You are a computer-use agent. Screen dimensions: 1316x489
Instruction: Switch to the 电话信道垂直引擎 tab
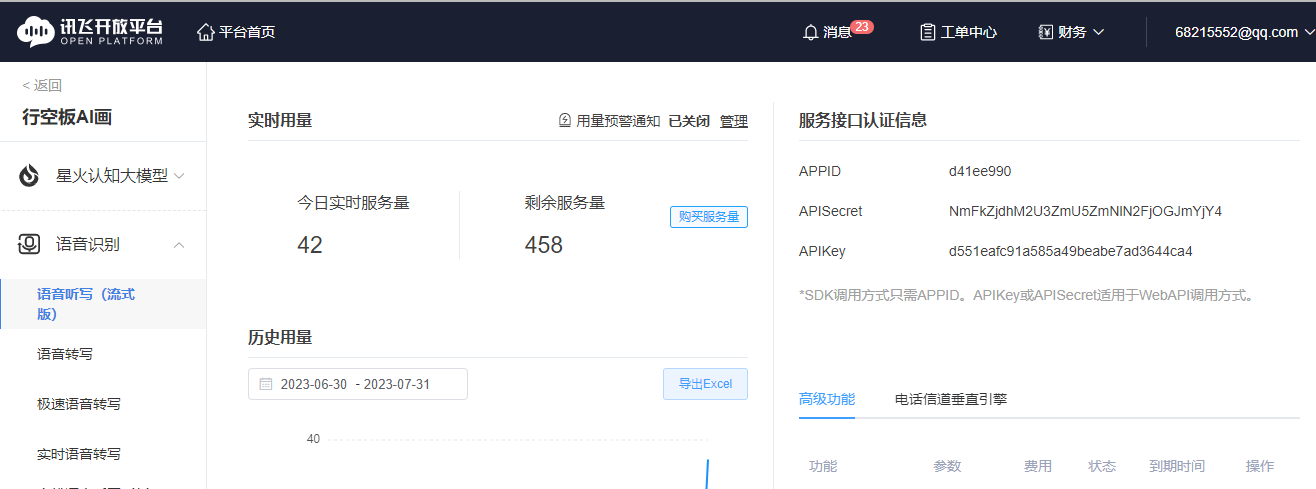[x=951, y=399]
